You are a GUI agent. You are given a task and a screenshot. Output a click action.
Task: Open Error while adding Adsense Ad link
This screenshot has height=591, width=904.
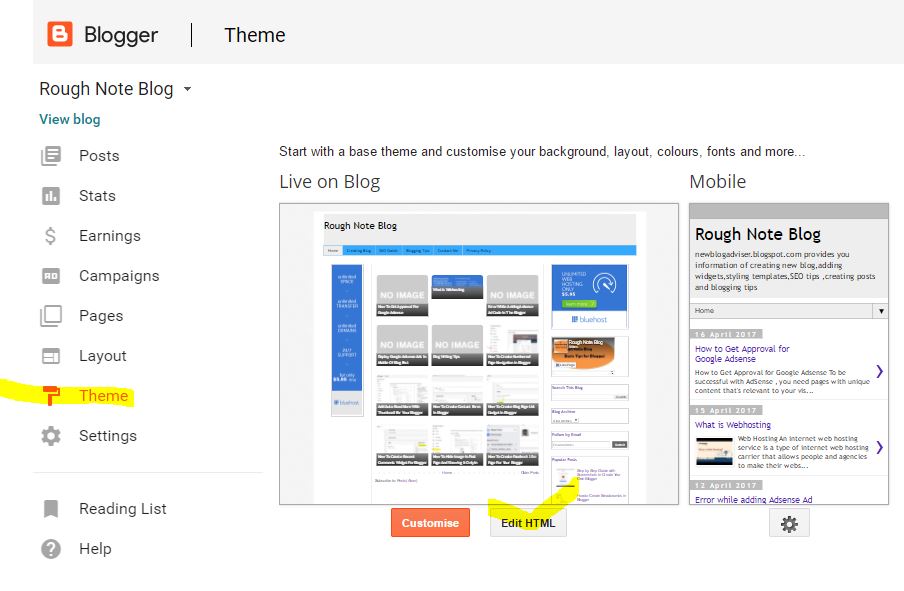(754, 499)
